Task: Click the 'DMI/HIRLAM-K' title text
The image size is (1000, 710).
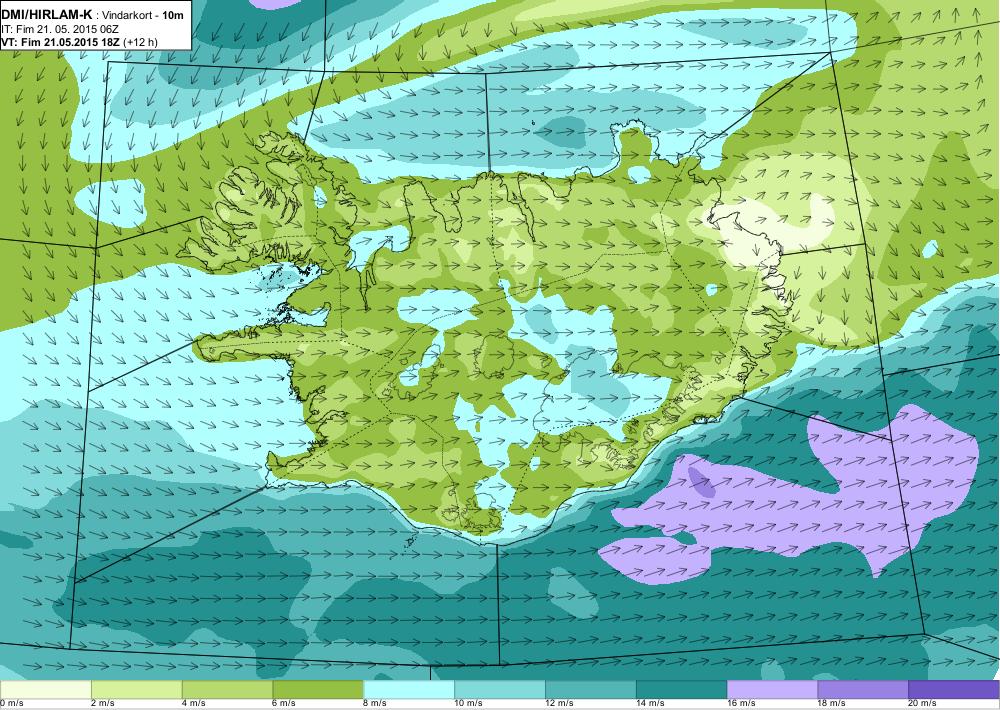Action: [47, 15]
